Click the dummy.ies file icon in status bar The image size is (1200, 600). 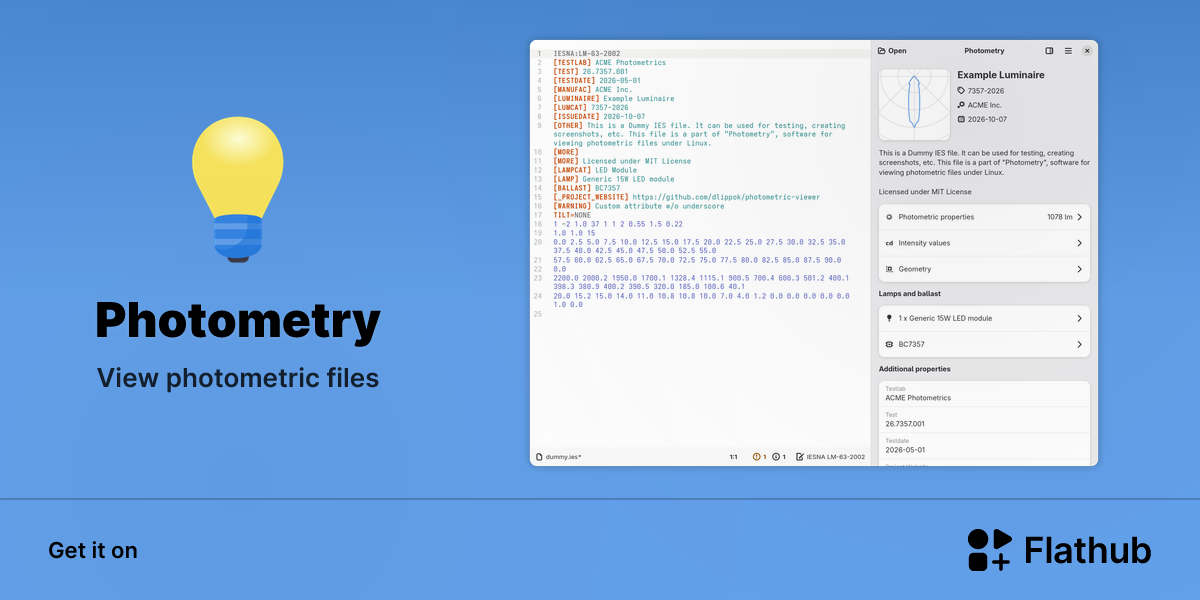pyautogui.click(x=539, y=457)
